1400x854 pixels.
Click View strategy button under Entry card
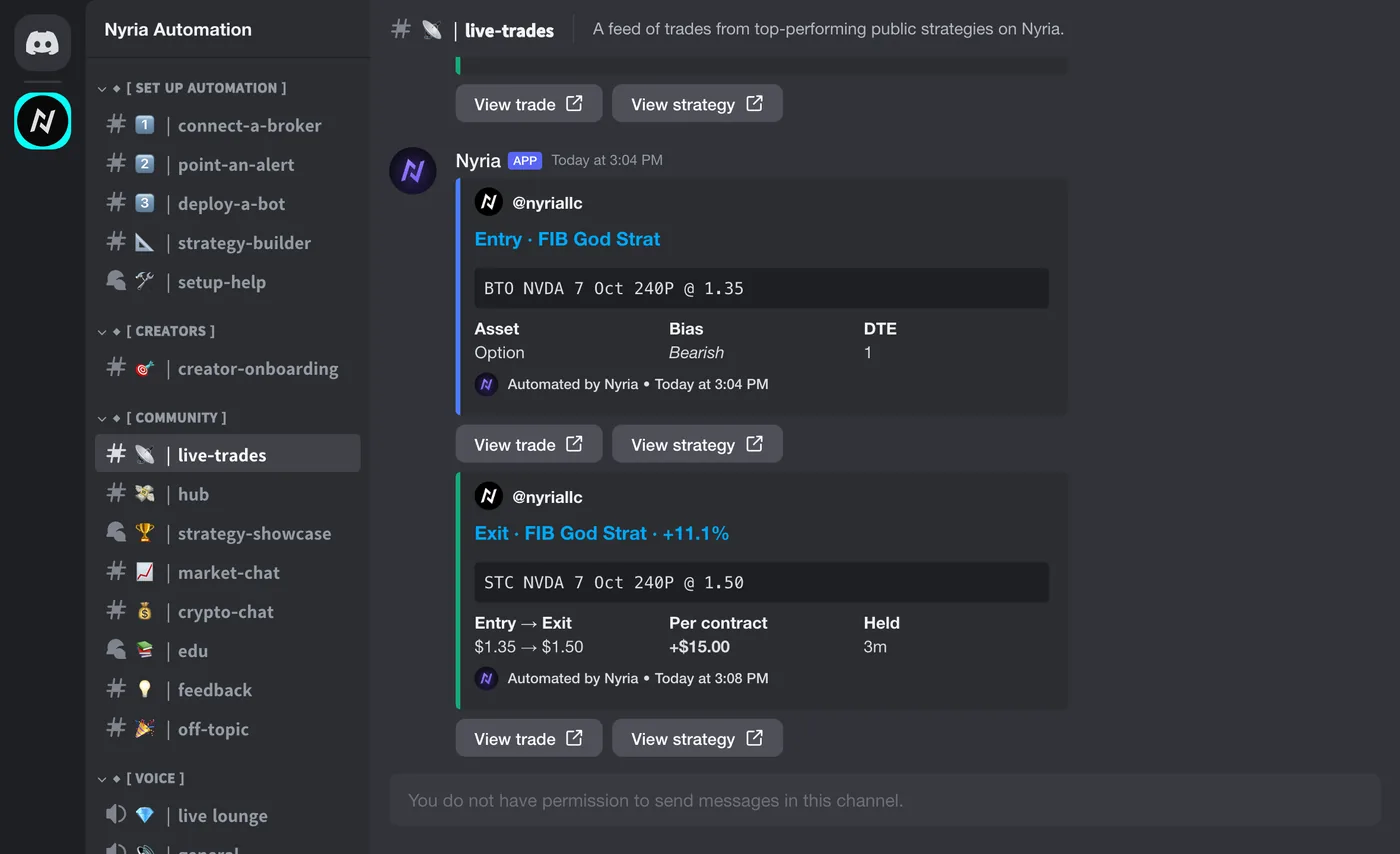pyautogui.click(x=697, y=444)
